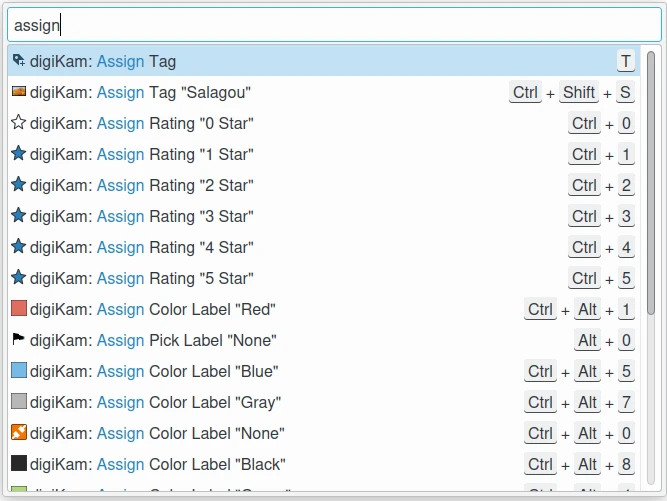Select the red color label swatch
667x501 pixels.
18,309
